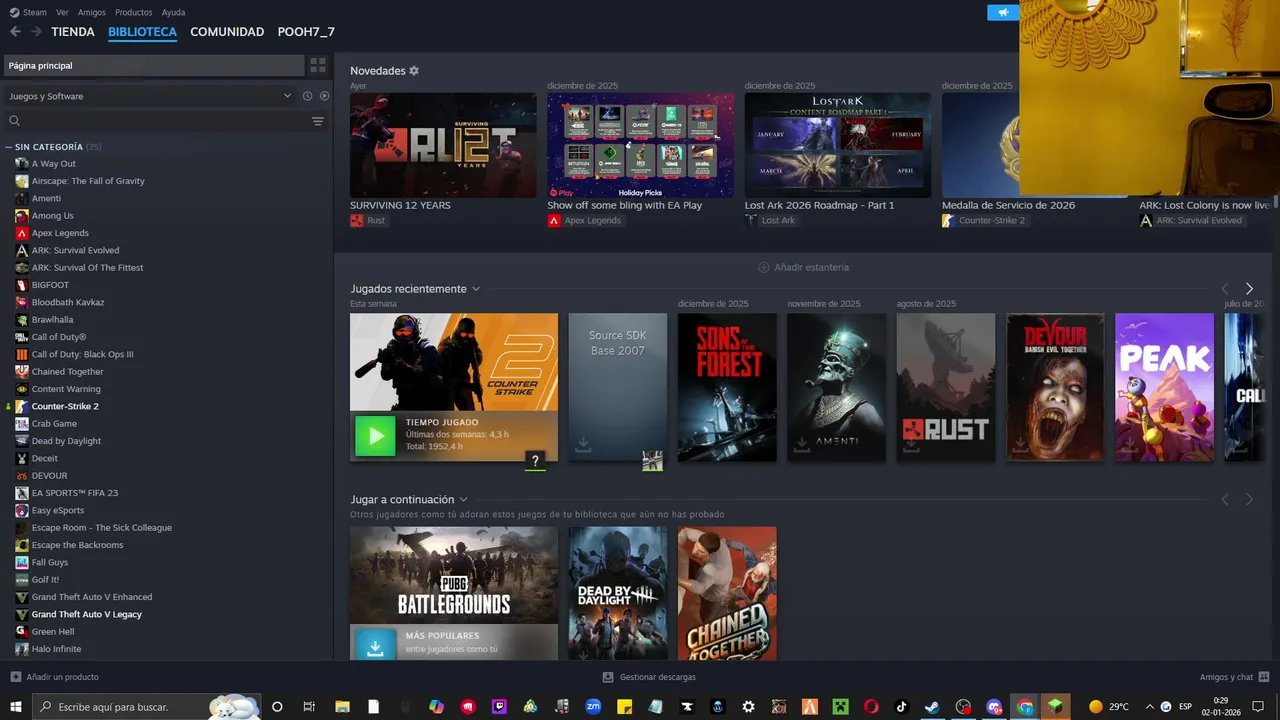Screen dimensions: 1280x720
Task: Toggle the ready-to-play filter icon
Action: coord(324,96)
